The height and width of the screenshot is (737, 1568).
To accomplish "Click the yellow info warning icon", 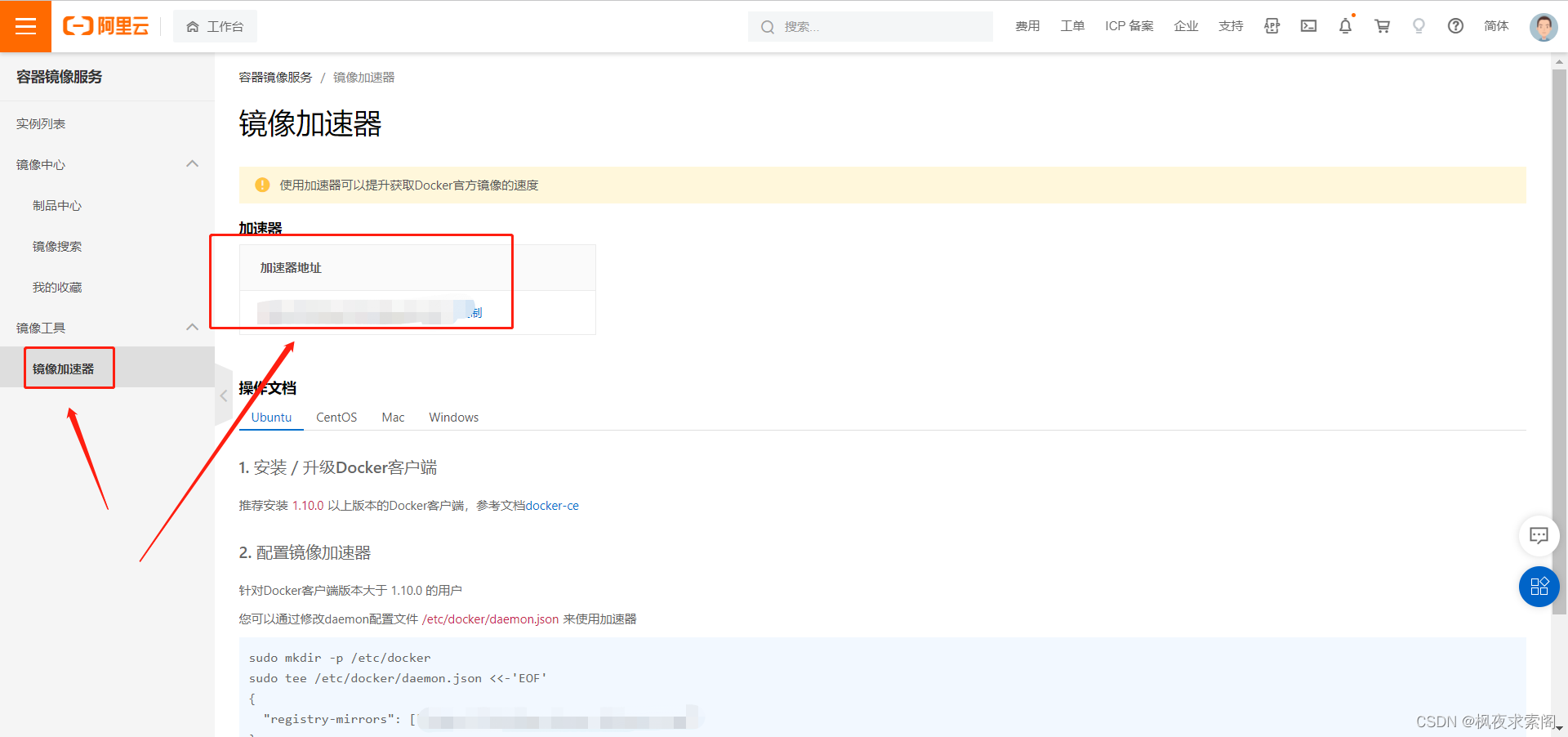I will tap(262, 185).
